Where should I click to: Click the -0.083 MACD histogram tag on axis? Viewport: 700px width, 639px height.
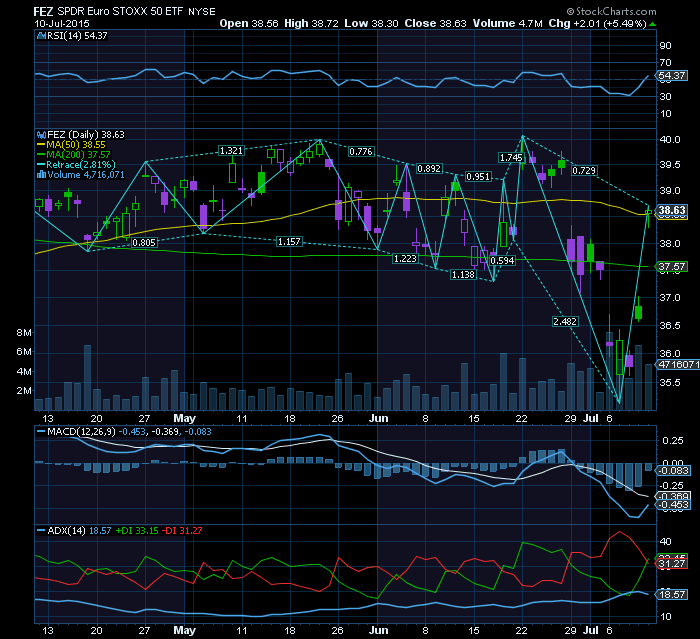(x=673, y=471)
